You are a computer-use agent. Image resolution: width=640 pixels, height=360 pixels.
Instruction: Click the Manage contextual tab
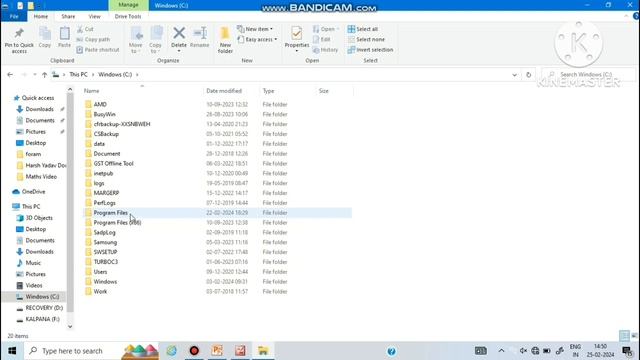[x=129, y=5]
